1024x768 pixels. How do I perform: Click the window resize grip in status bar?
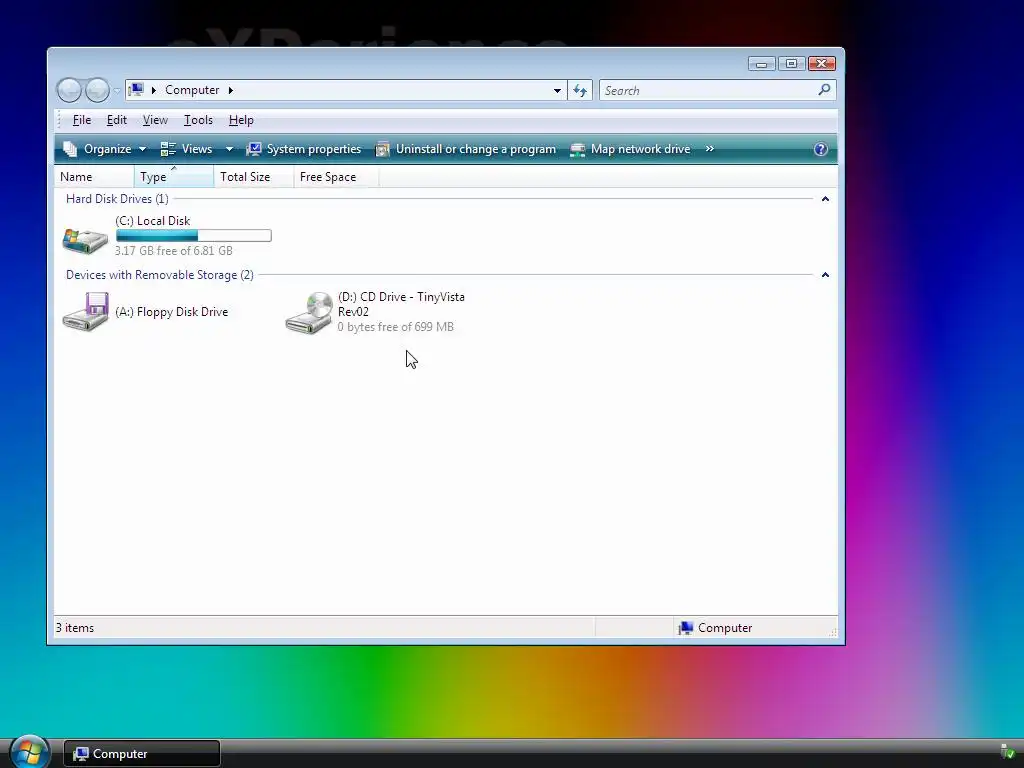pos(833,632)
